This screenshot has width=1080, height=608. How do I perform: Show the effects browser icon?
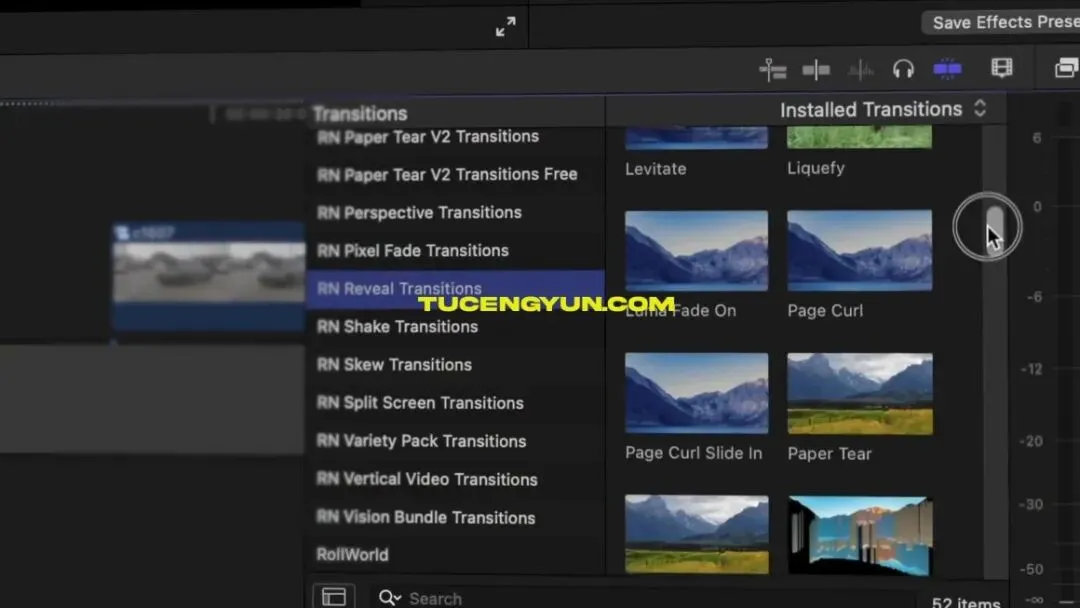1066,68
